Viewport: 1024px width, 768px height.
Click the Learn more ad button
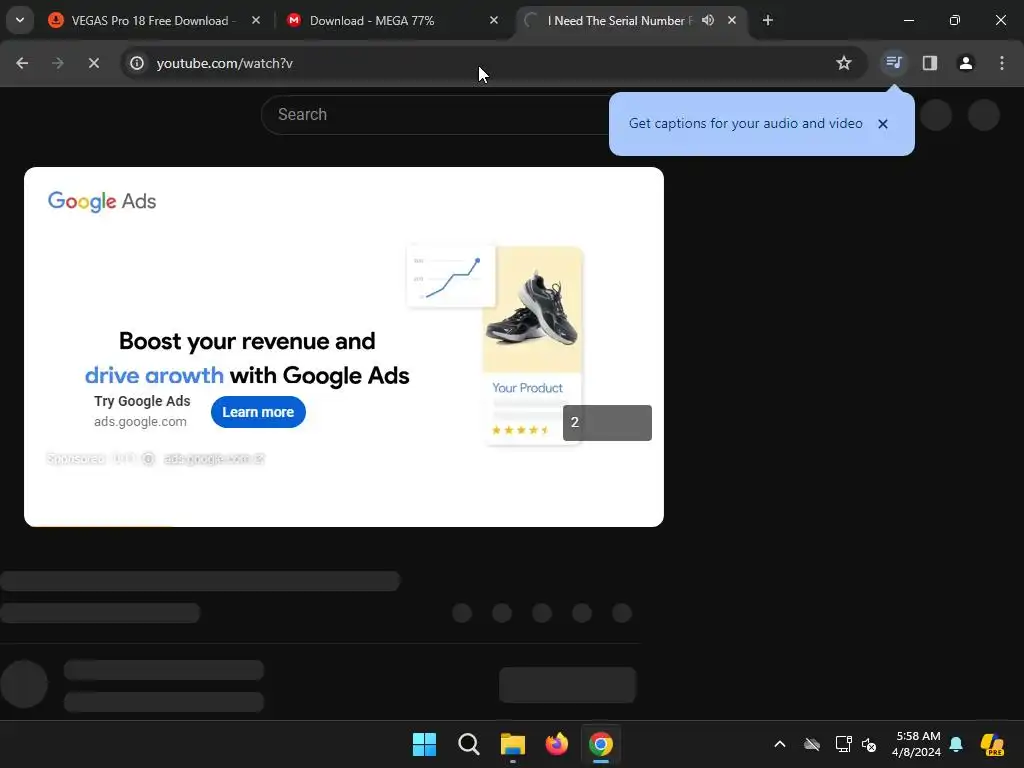tap(258, 412)
